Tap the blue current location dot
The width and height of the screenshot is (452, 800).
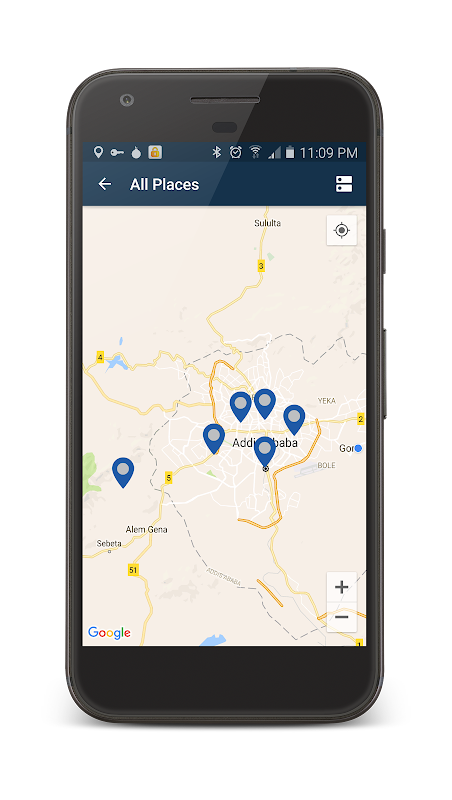coord(358,448)
